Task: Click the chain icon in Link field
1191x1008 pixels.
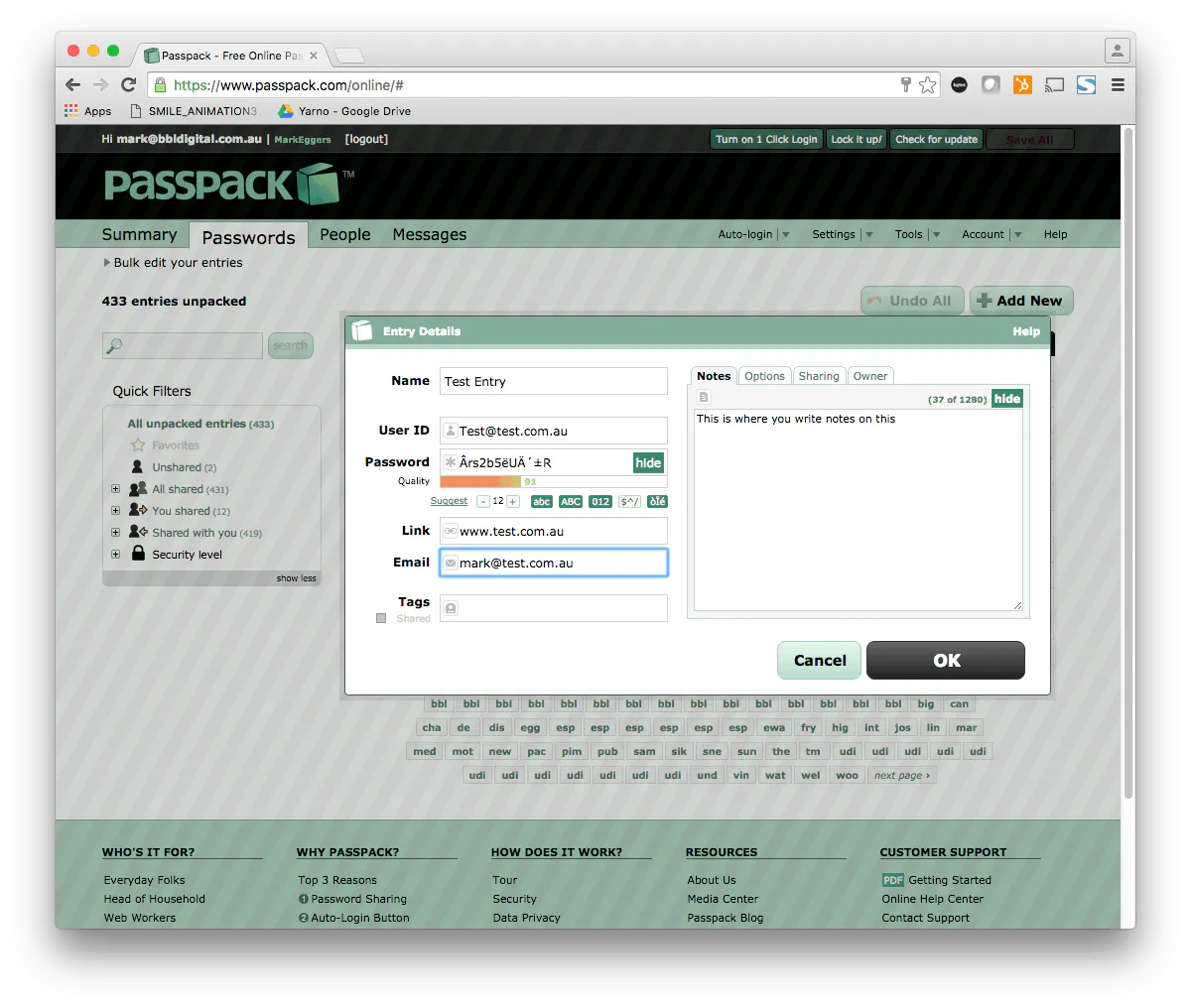Action: (450, 531)
